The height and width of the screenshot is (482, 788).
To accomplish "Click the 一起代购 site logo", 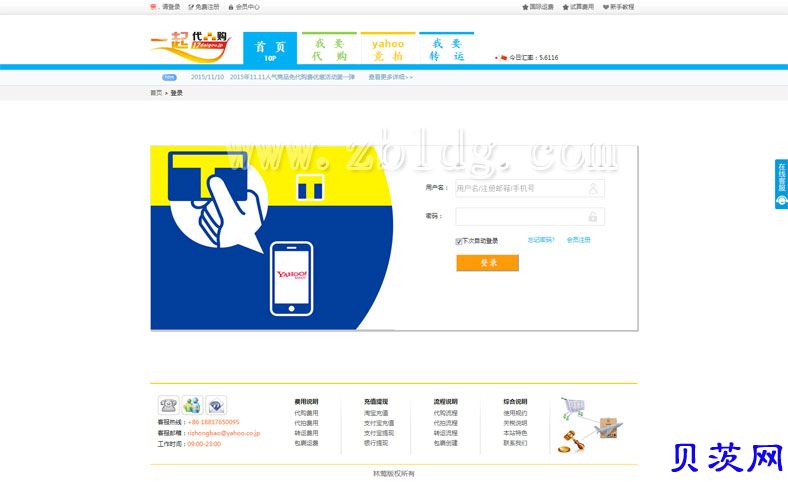I will click(190, 47).
